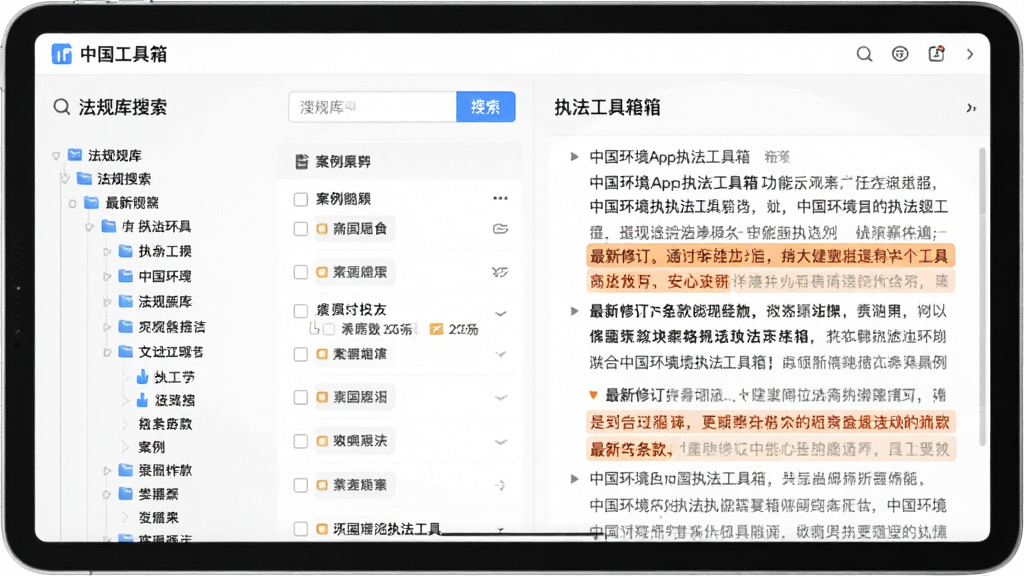The height and width of the screenshot is (576, 1024).
Task: Check the 棠国崑泪 checkbox
Action: point(300,398)
